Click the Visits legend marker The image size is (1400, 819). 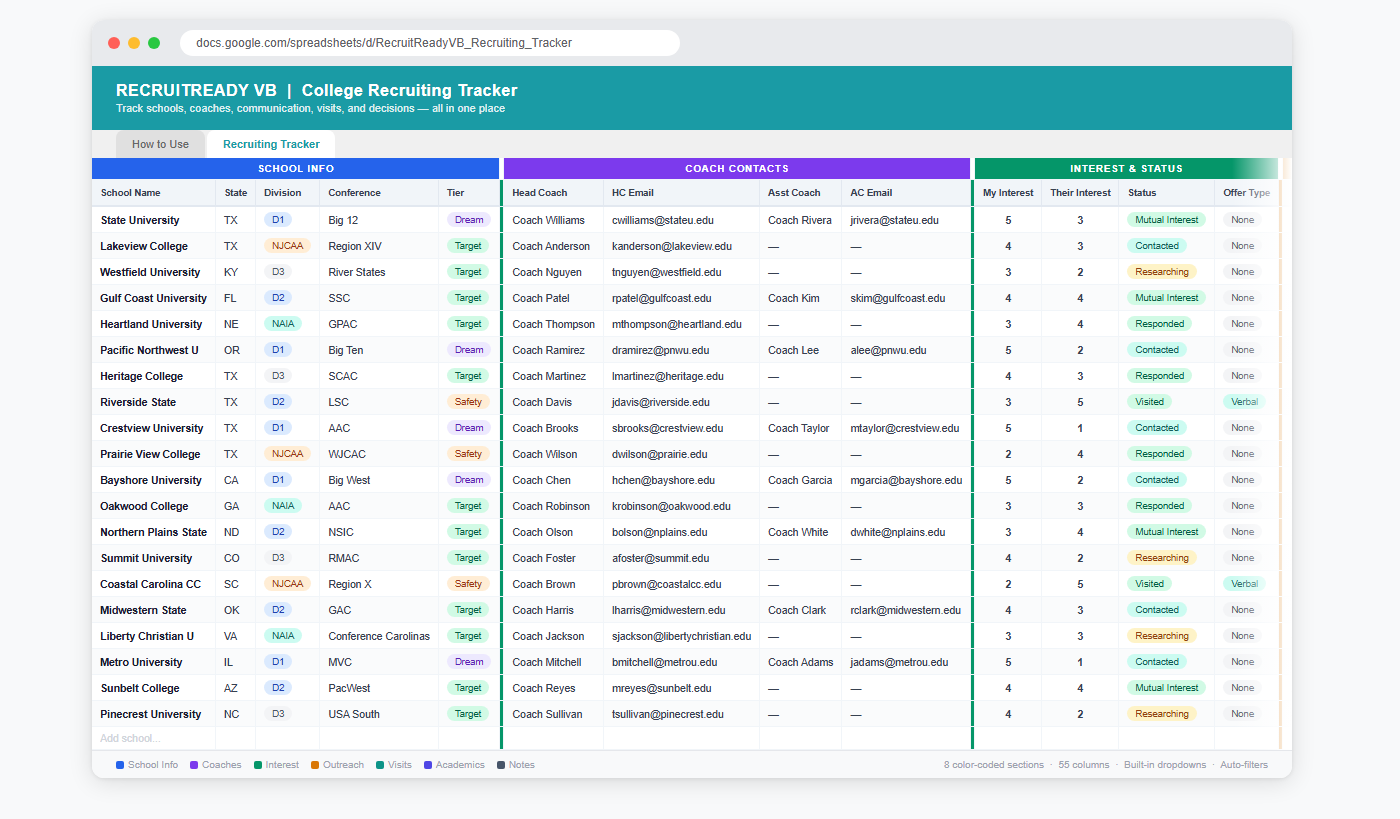[380, 765]
